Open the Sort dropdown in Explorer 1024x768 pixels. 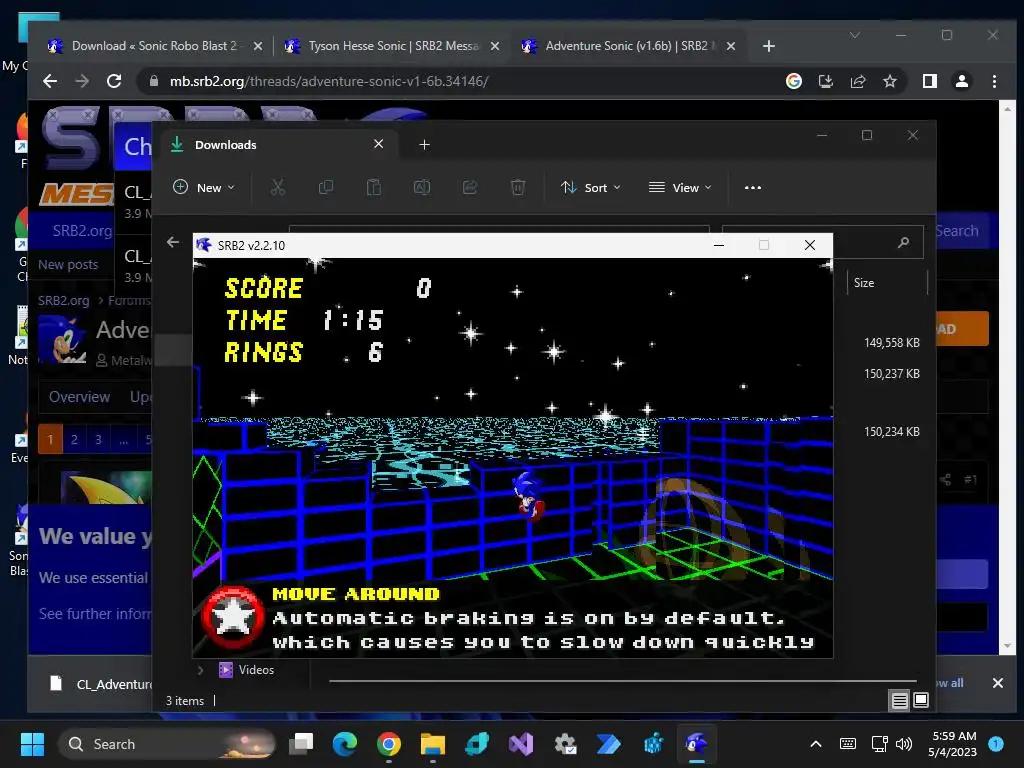point(590,187)
